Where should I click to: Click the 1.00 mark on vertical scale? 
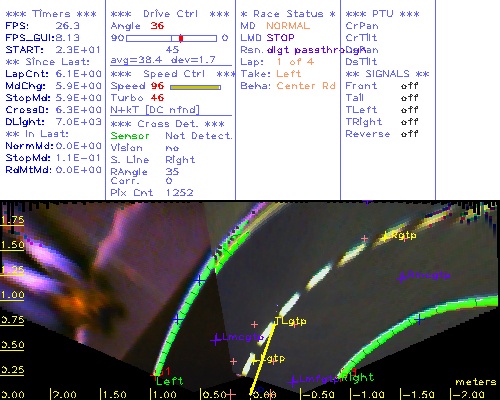coord(12,295)
